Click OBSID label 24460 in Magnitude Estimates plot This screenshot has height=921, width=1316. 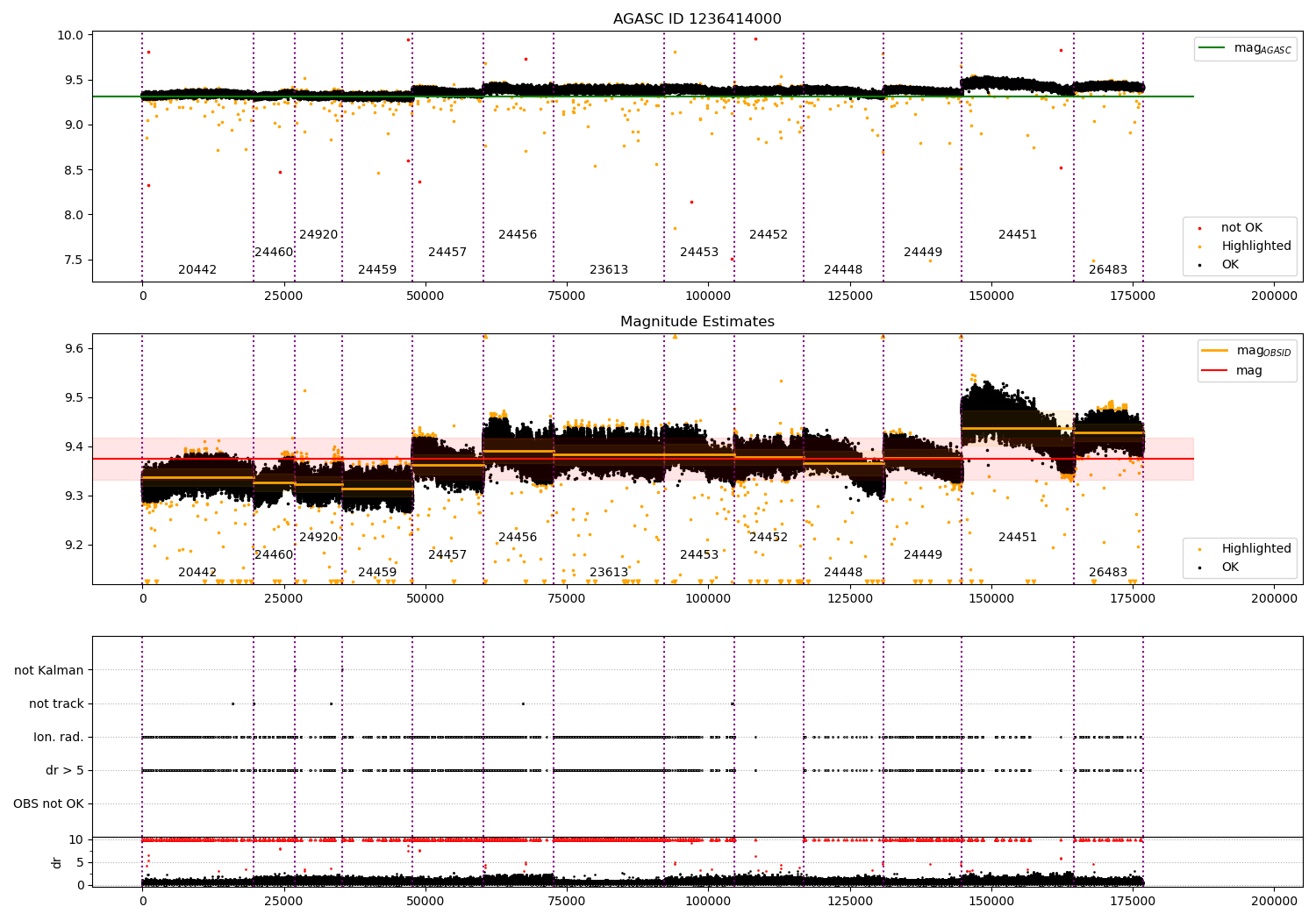pos(274,555)
